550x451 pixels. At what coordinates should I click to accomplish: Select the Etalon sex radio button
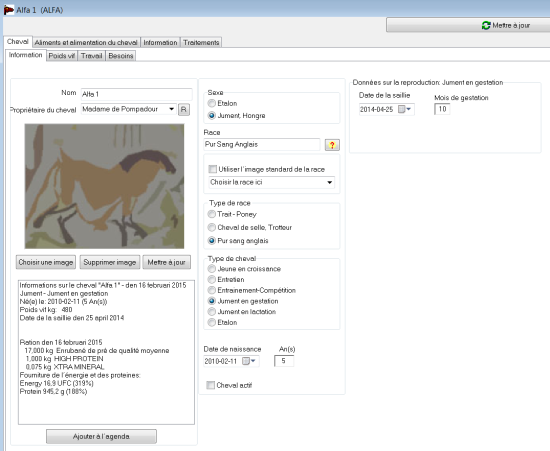(212, 103)
